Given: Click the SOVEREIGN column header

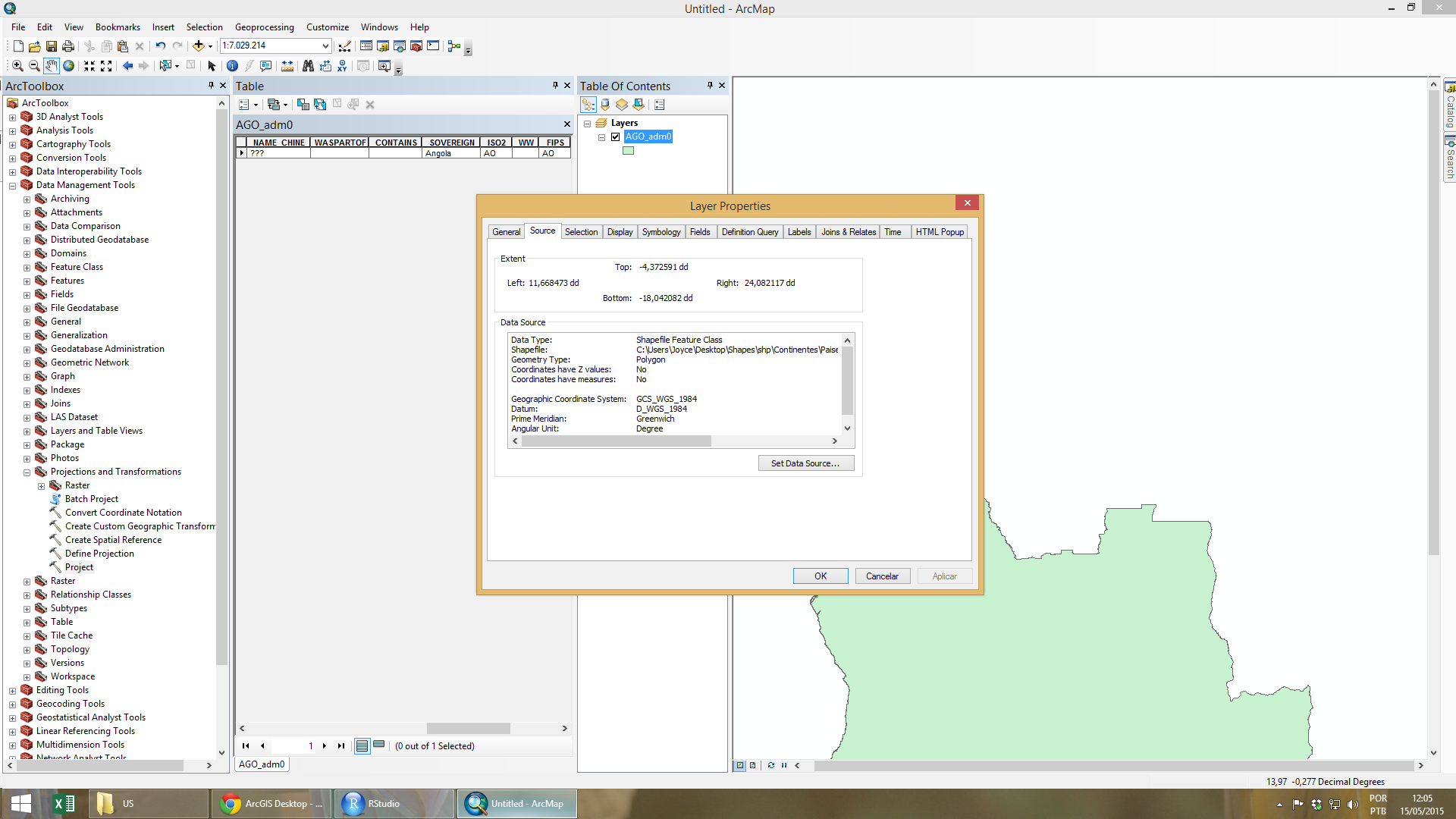Looking at the screenshot, I should [x=452, y=143].
